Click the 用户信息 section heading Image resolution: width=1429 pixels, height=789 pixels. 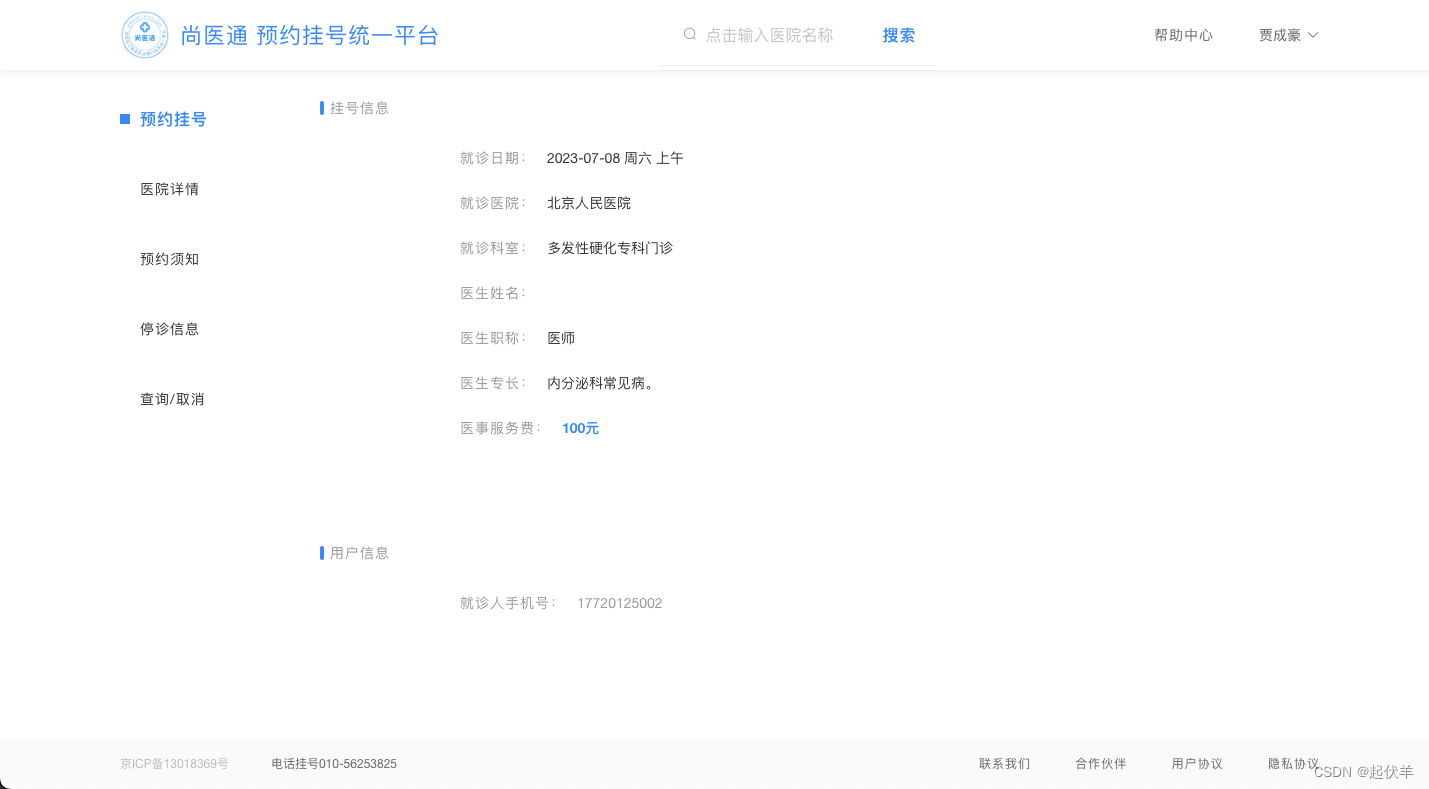360,553
